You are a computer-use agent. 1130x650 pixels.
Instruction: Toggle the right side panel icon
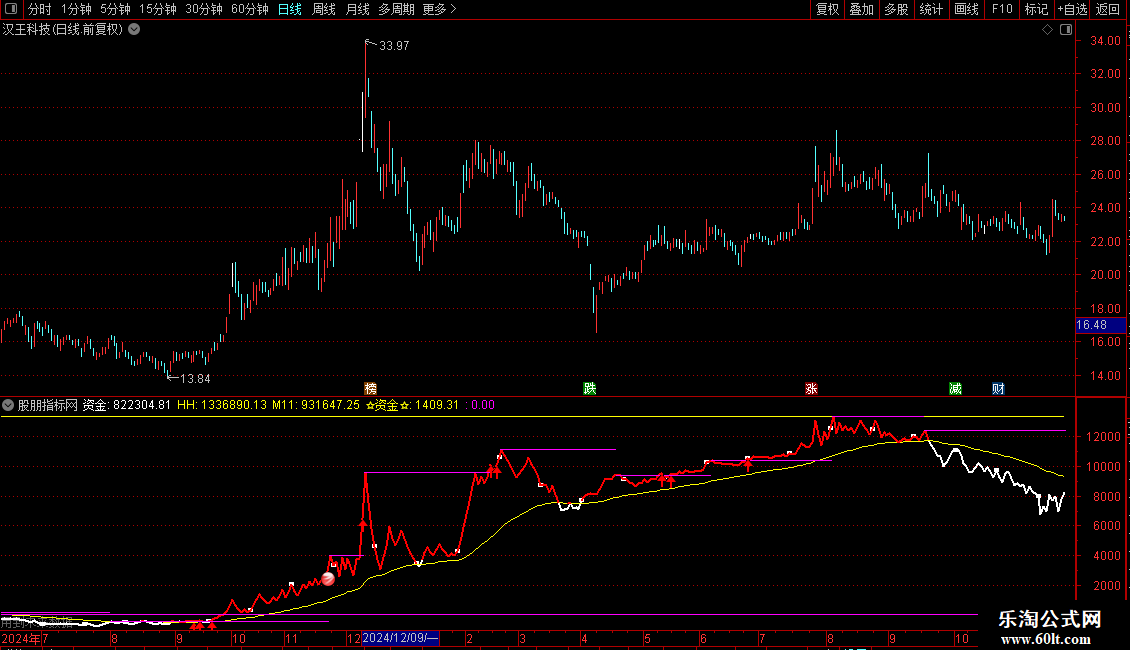pyautogui.click(x=1066, y=30)
